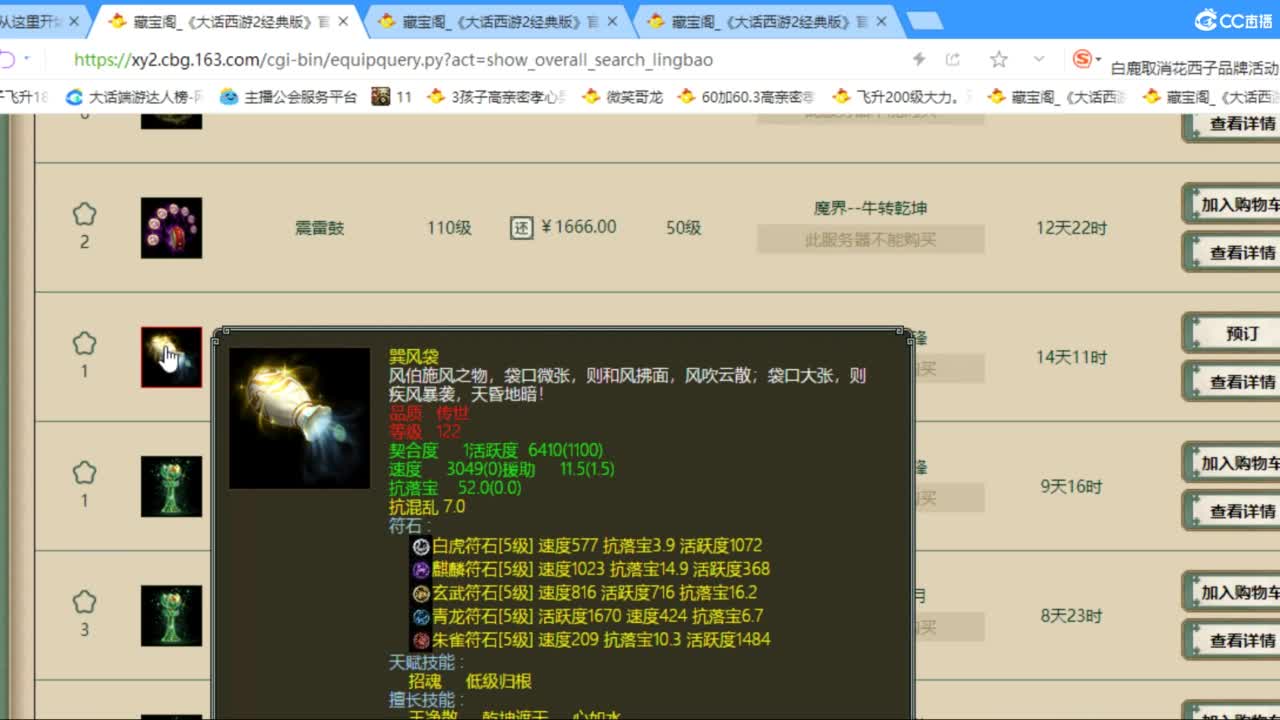The image size is (1280, 720).
Task: Open the 震雷鼓 drum item thumbnail
Action: 171,228
